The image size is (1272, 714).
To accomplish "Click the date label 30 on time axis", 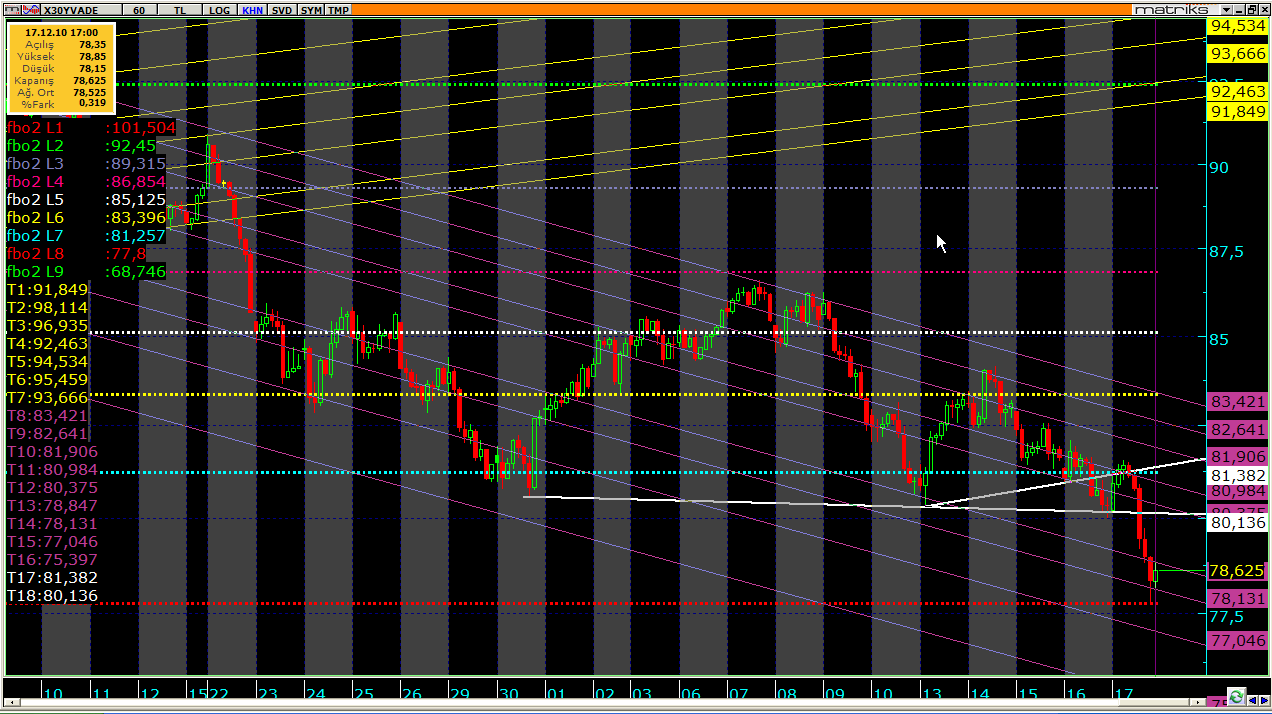I will (508, 694).
